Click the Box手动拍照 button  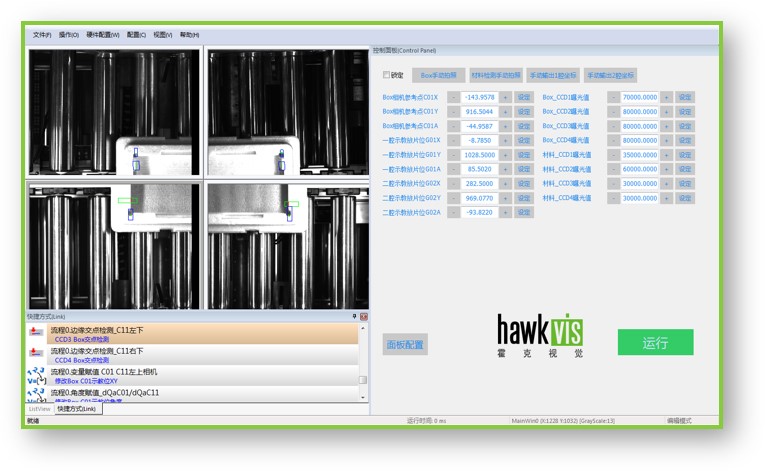click(x=439, y=75)
